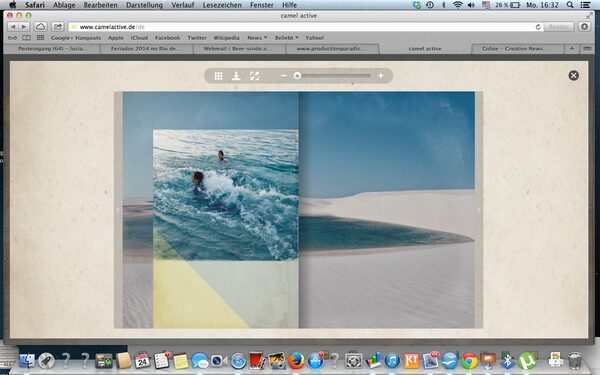Click the Share button in Safari toolbar
Viewport: 600px width, 375px height.
click(58, 27)
